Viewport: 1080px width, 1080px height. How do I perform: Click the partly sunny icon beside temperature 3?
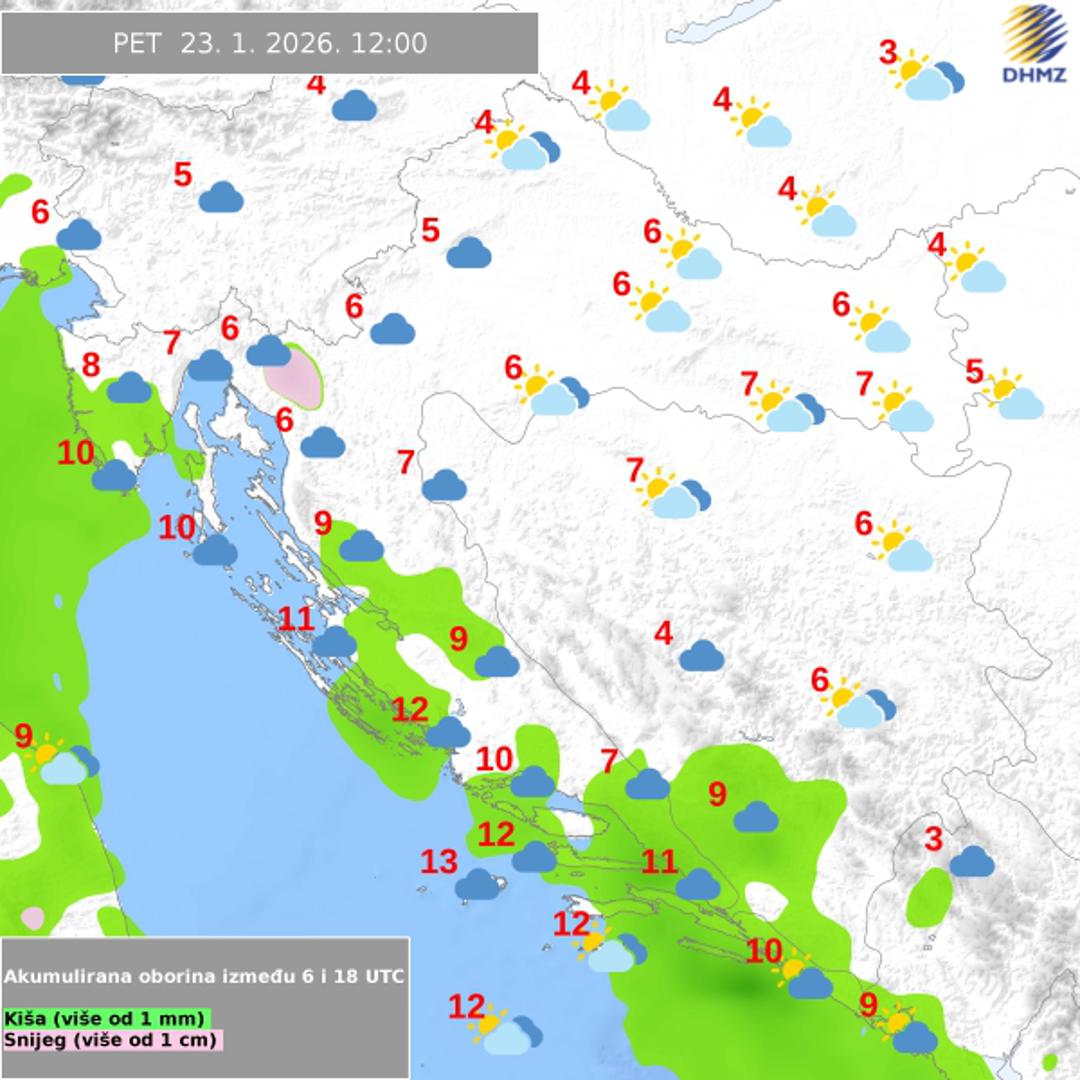(932, 78)
